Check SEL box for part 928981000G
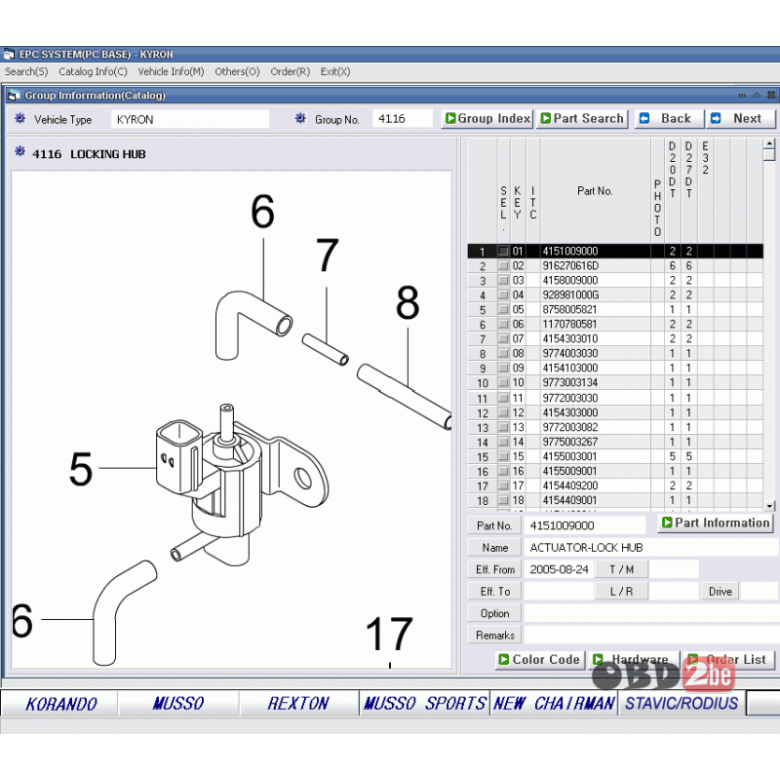This screenshot has height=780, width=780. point(503,295)
